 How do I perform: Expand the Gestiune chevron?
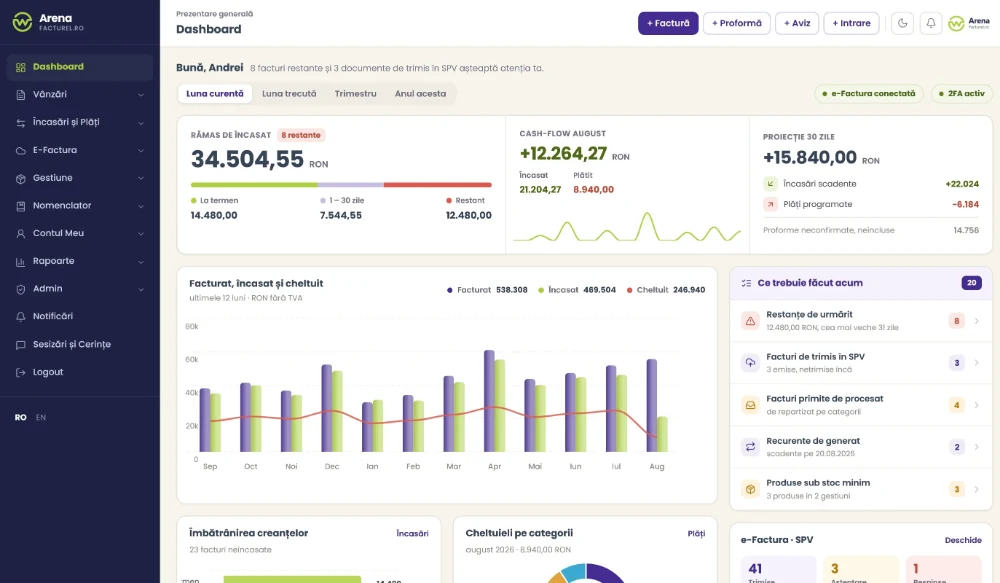pyautogui.click(x=141, y=178)
